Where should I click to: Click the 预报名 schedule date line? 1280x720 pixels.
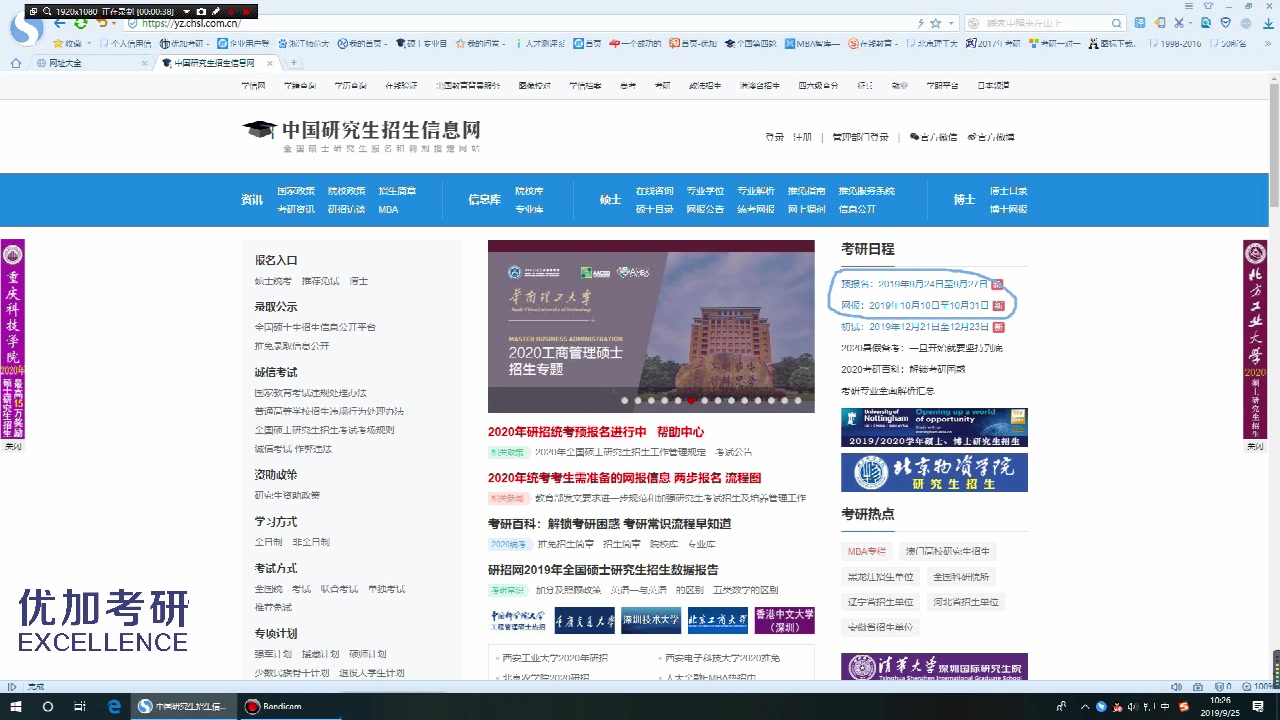click(914, 284)
